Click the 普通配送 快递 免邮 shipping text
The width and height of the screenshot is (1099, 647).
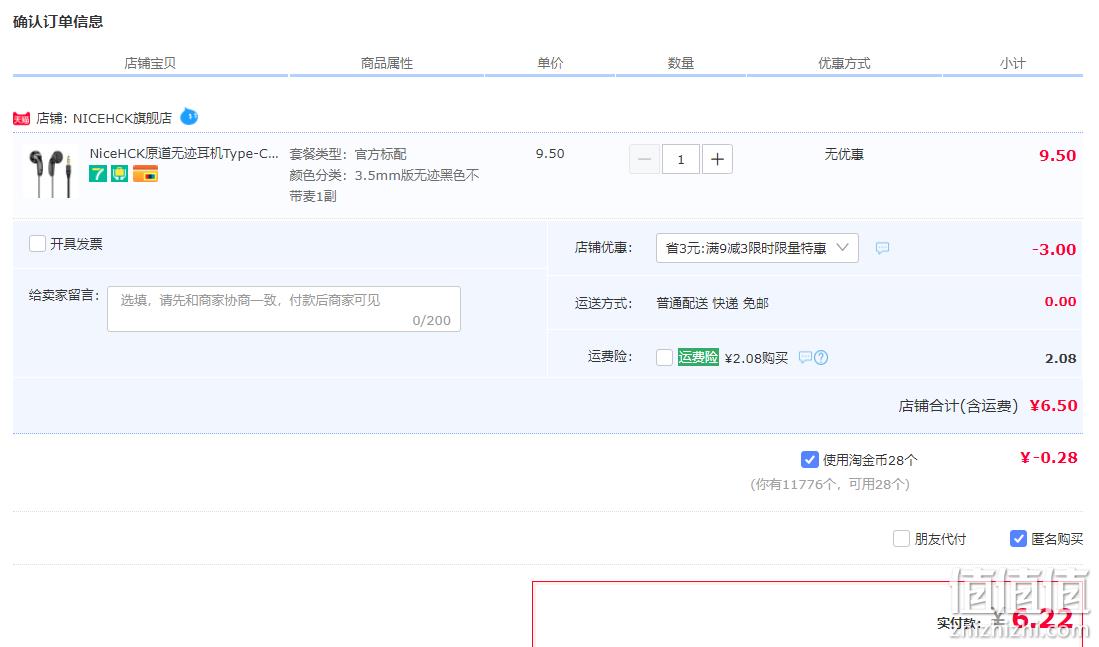[712, 303]
